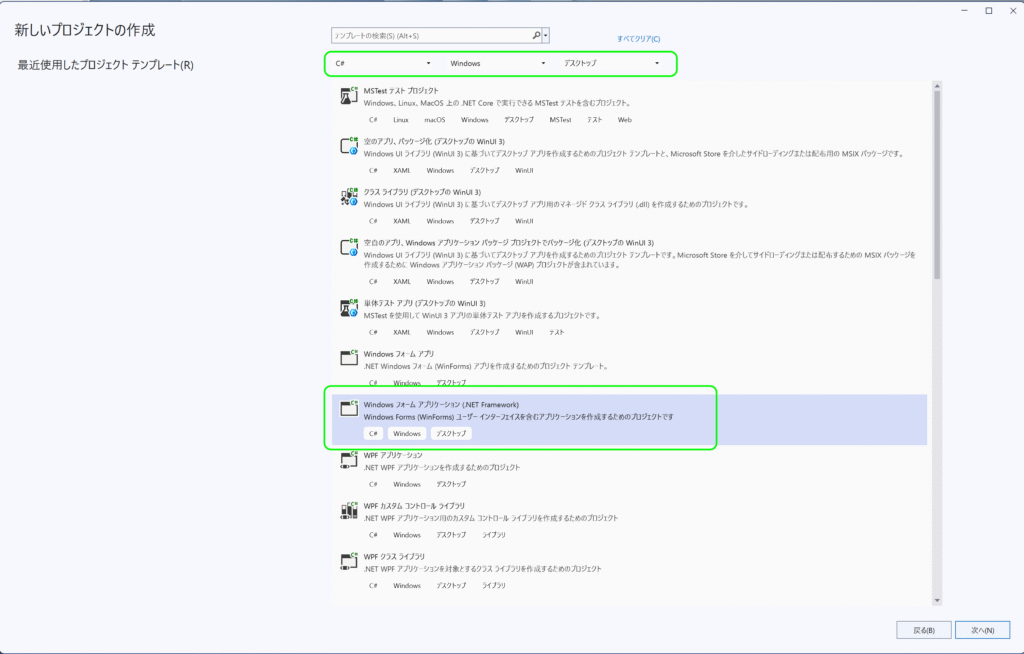Image resolution: width=1024 pixels, height=654 pixels.
Task: Click the すべてクリア(C) link
Action: click(638, 39)
